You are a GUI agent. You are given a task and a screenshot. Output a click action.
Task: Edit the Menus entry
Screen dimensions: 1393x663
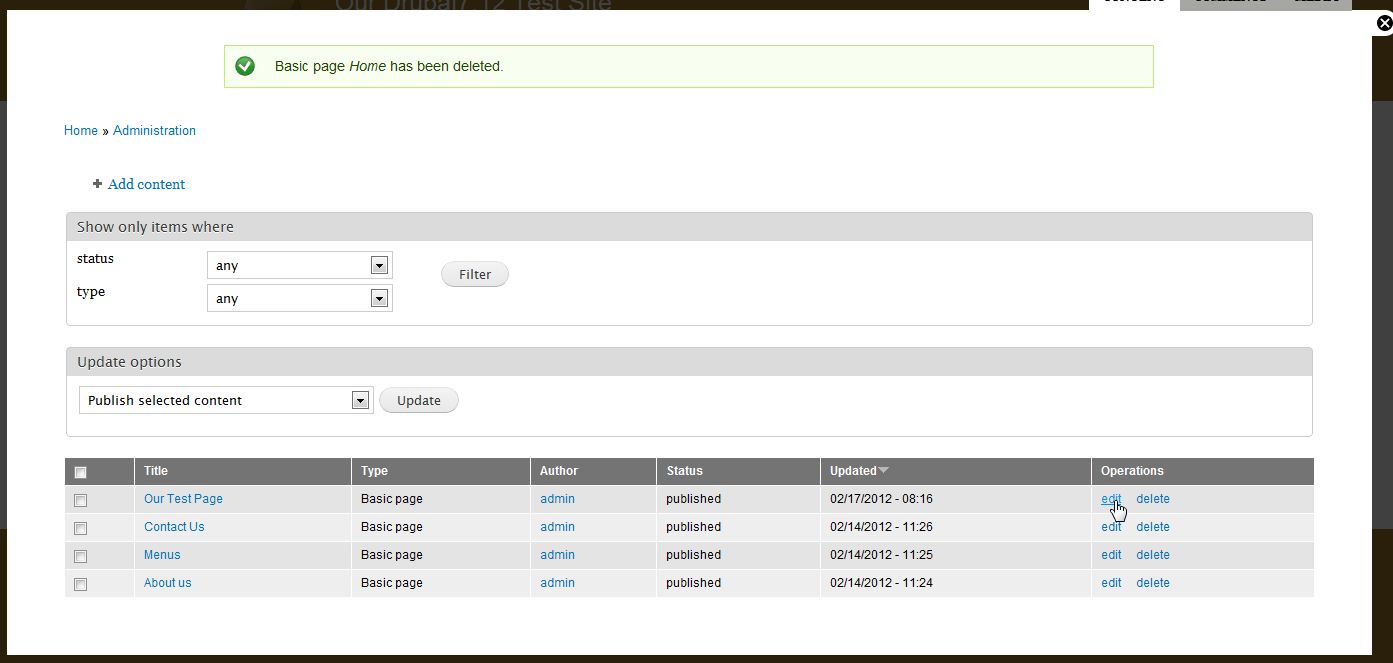pos(1111,555)
